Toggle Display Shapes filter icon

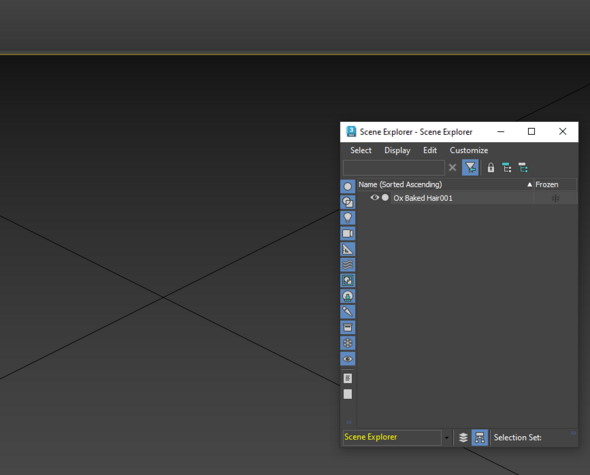[348, 202]
